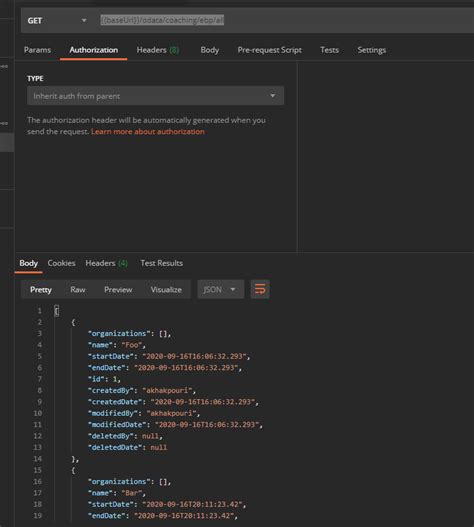Switch to Raw response view
Screen dimensions: 474x527
(78, 290)
